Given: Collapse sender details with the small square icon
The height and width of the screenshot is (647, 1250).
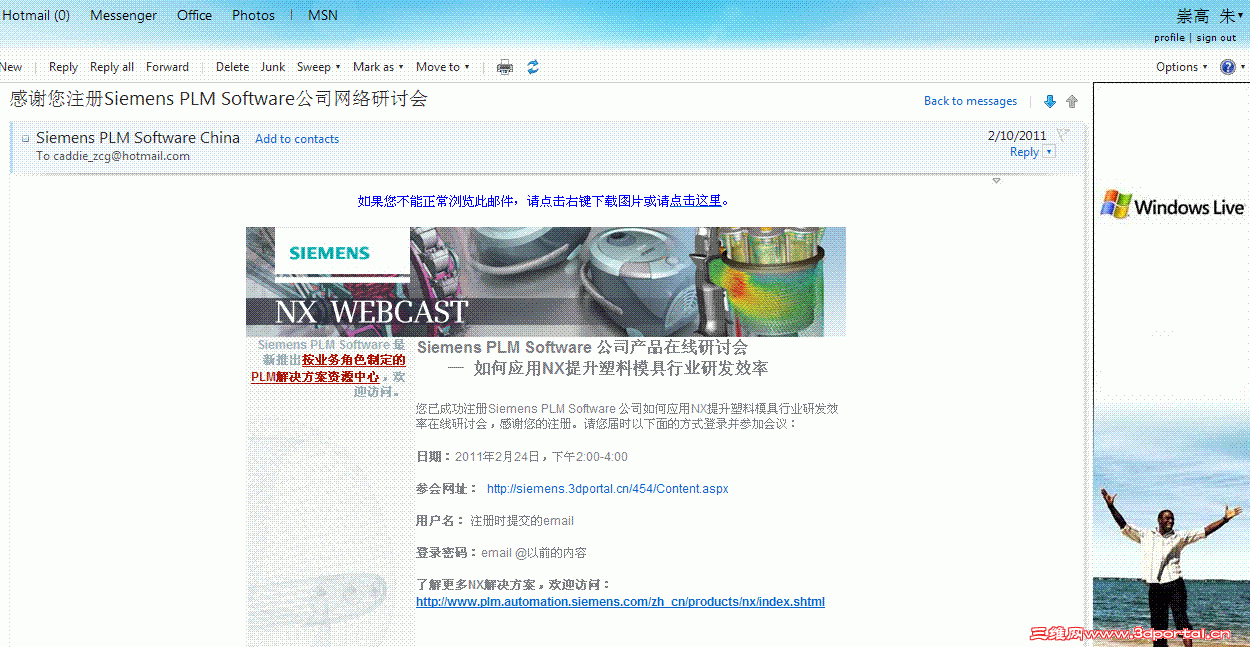Looking at the screenshot, I should (x=26, y=139).
